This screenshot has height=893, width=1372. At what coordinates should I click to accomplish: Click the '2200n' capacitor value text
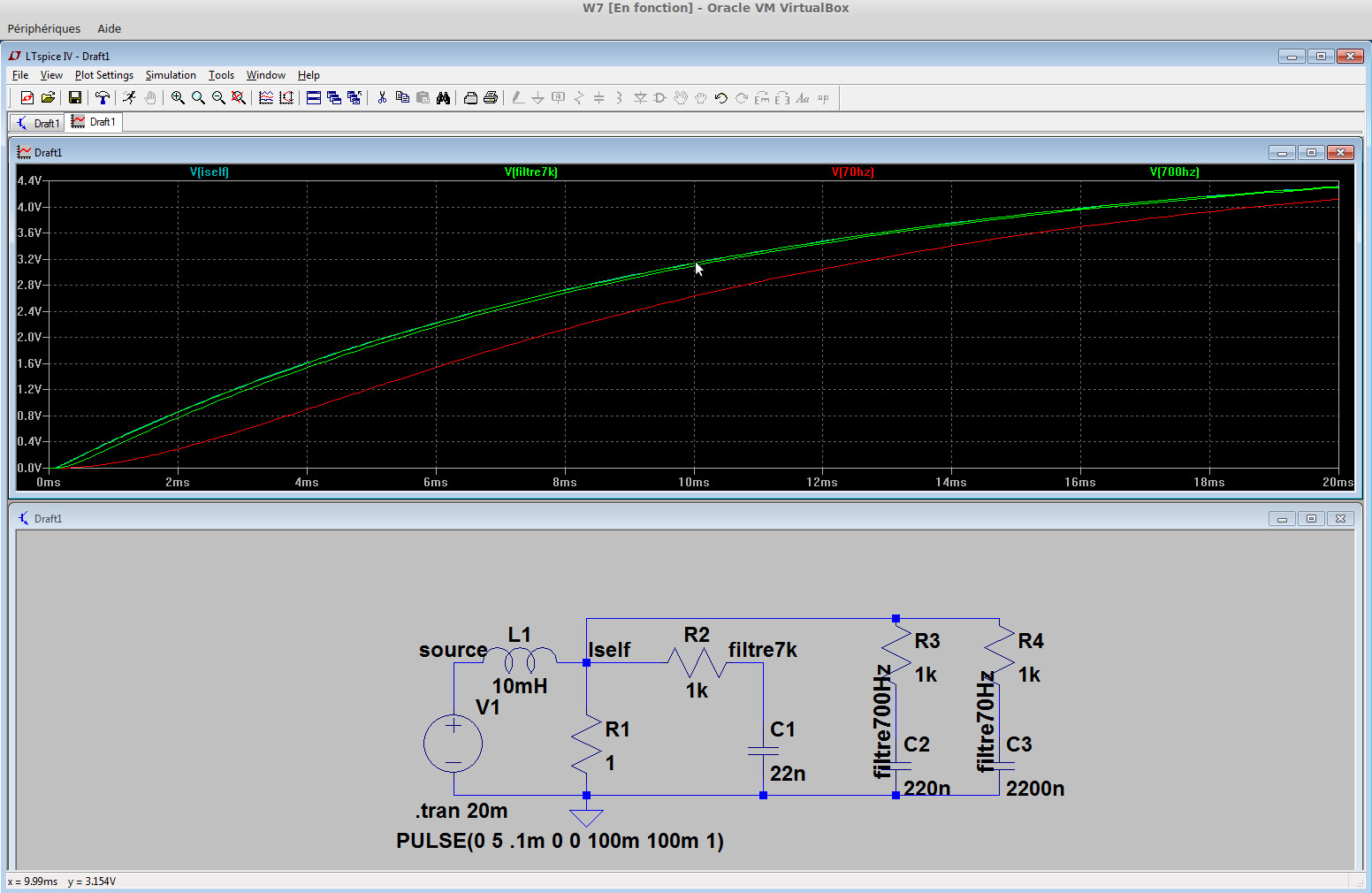[x=1035, y=789]
